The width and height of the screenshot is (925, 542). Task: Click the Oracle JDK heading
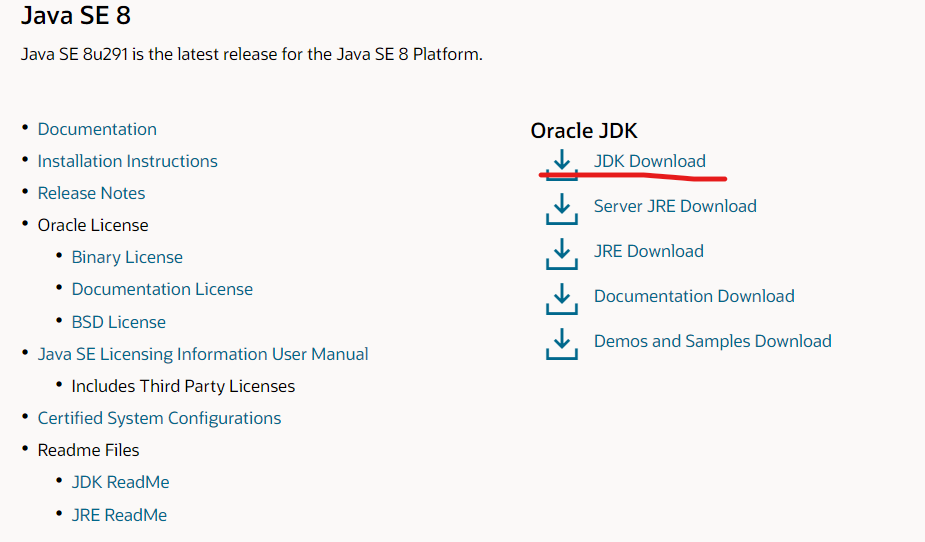(584, 130)
